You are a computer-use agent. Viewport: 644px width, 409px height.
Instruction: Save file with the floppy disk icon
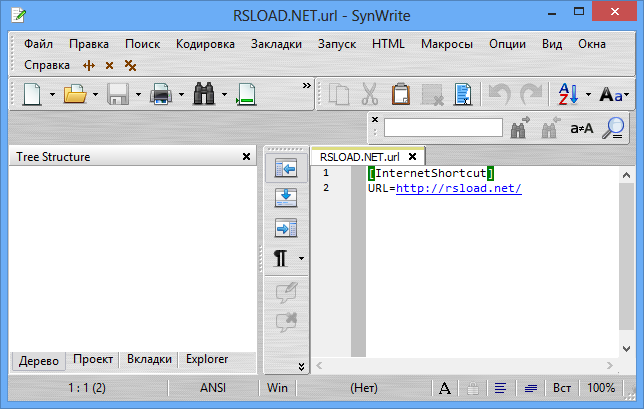pos(118,94)
